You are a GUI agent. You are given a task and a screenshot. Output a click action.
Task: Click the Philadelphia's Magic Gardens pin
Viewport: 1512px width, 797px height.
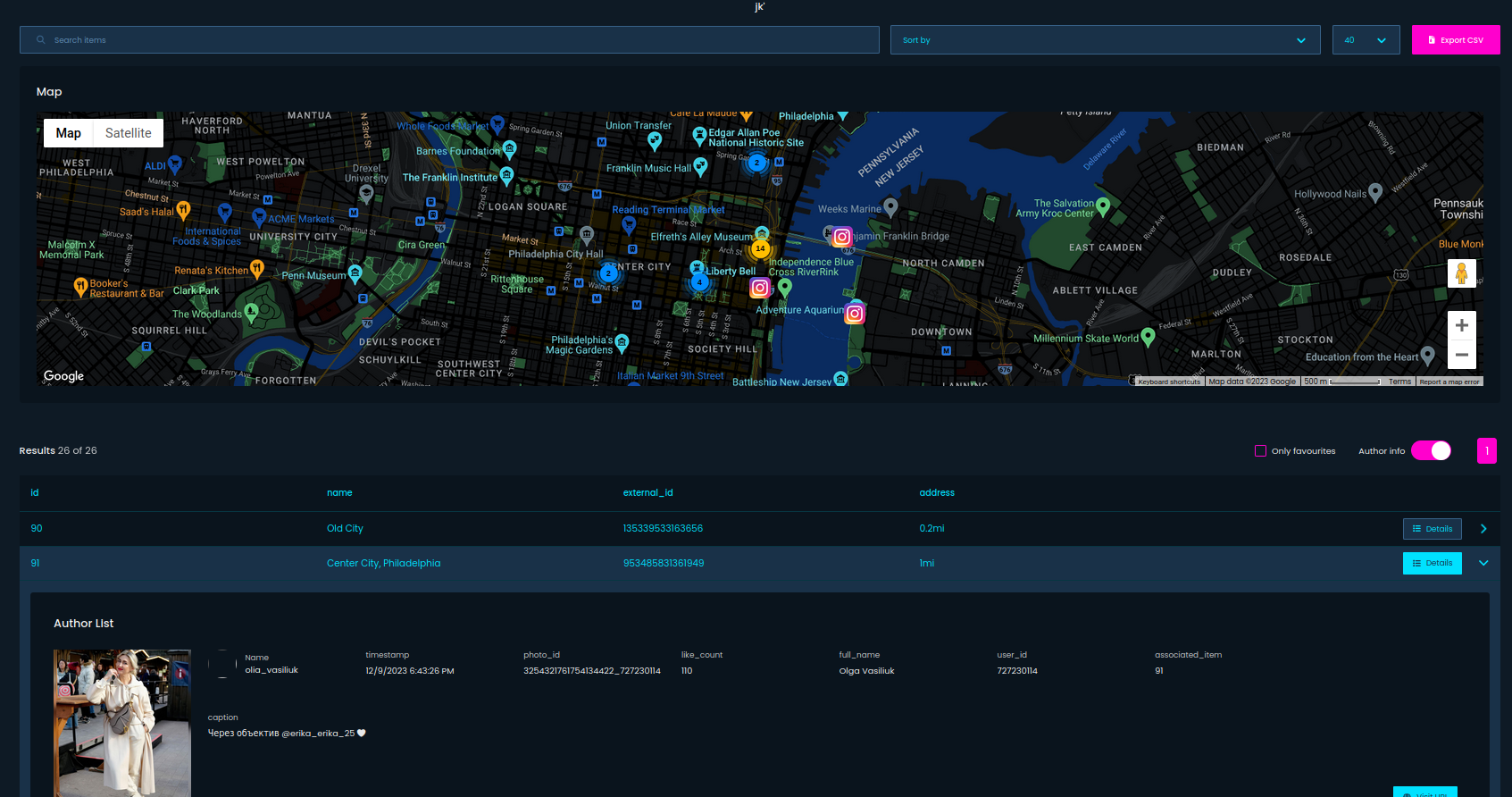pyautogui.click(x=622, y=342)
